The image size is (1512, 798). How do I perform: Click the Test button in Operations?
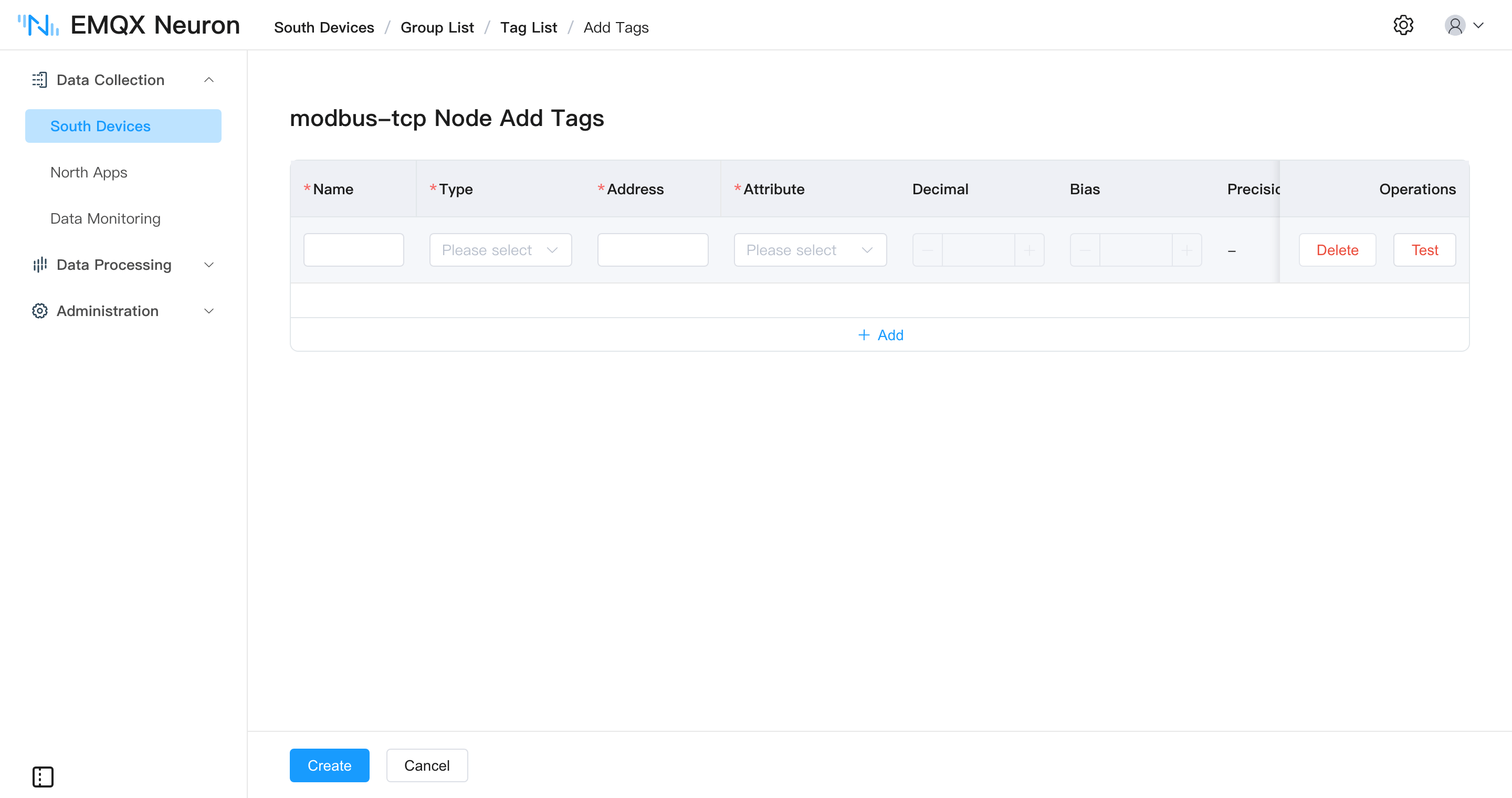click(x=1424, y=250)
